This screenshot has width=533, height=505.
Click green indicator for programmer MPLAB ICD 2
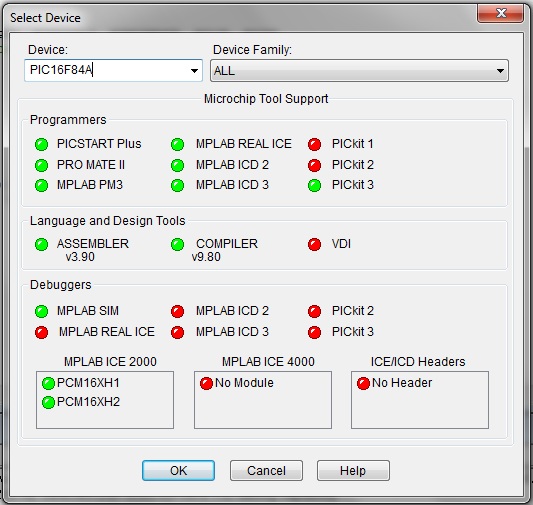point(177,166)
